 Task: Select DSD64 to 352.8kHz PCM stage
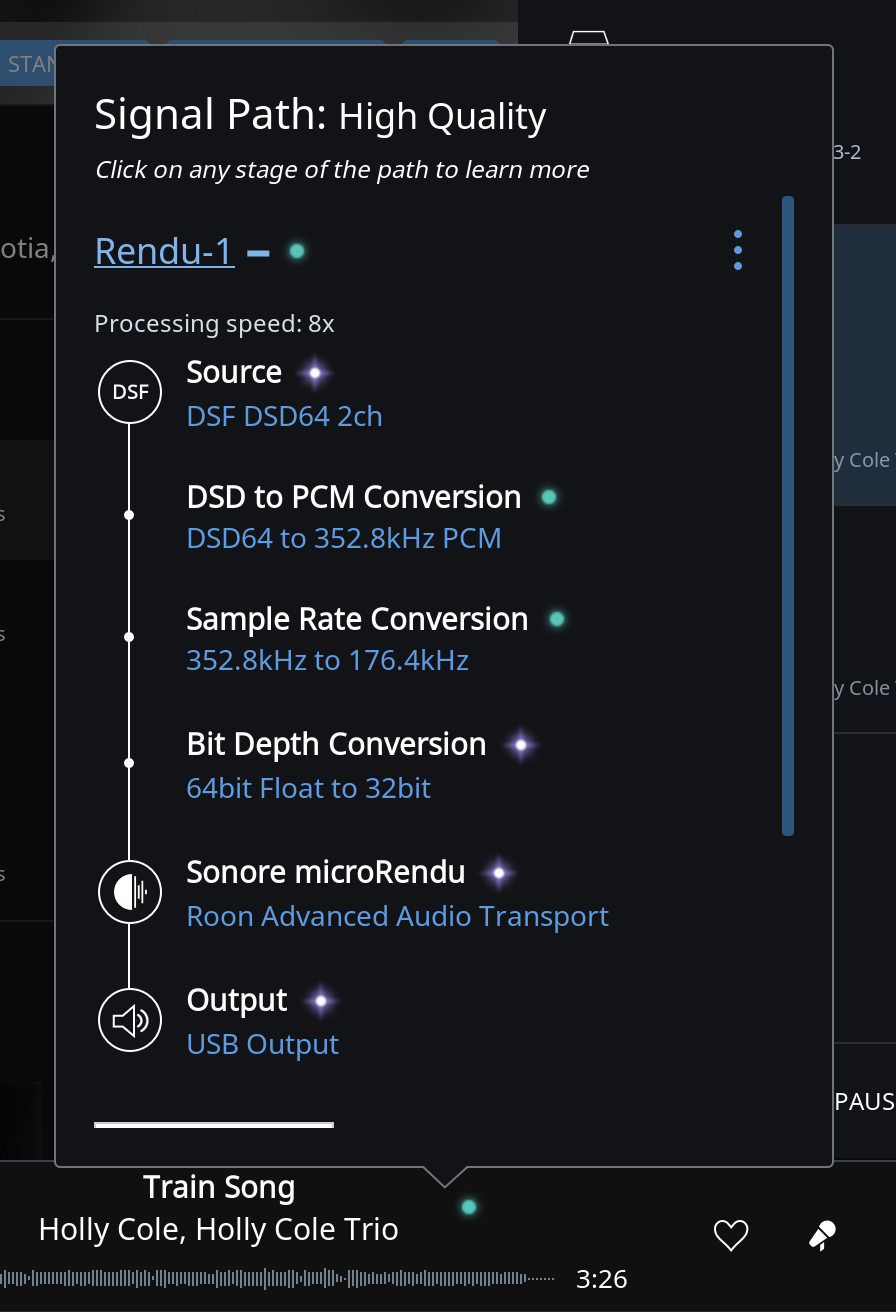point(344,539)
